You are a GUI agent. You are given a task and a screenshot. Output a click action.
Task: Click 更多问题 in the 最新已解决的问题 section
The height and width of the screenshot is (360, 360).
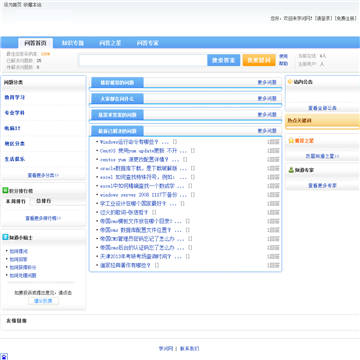(x=267, y=131)
